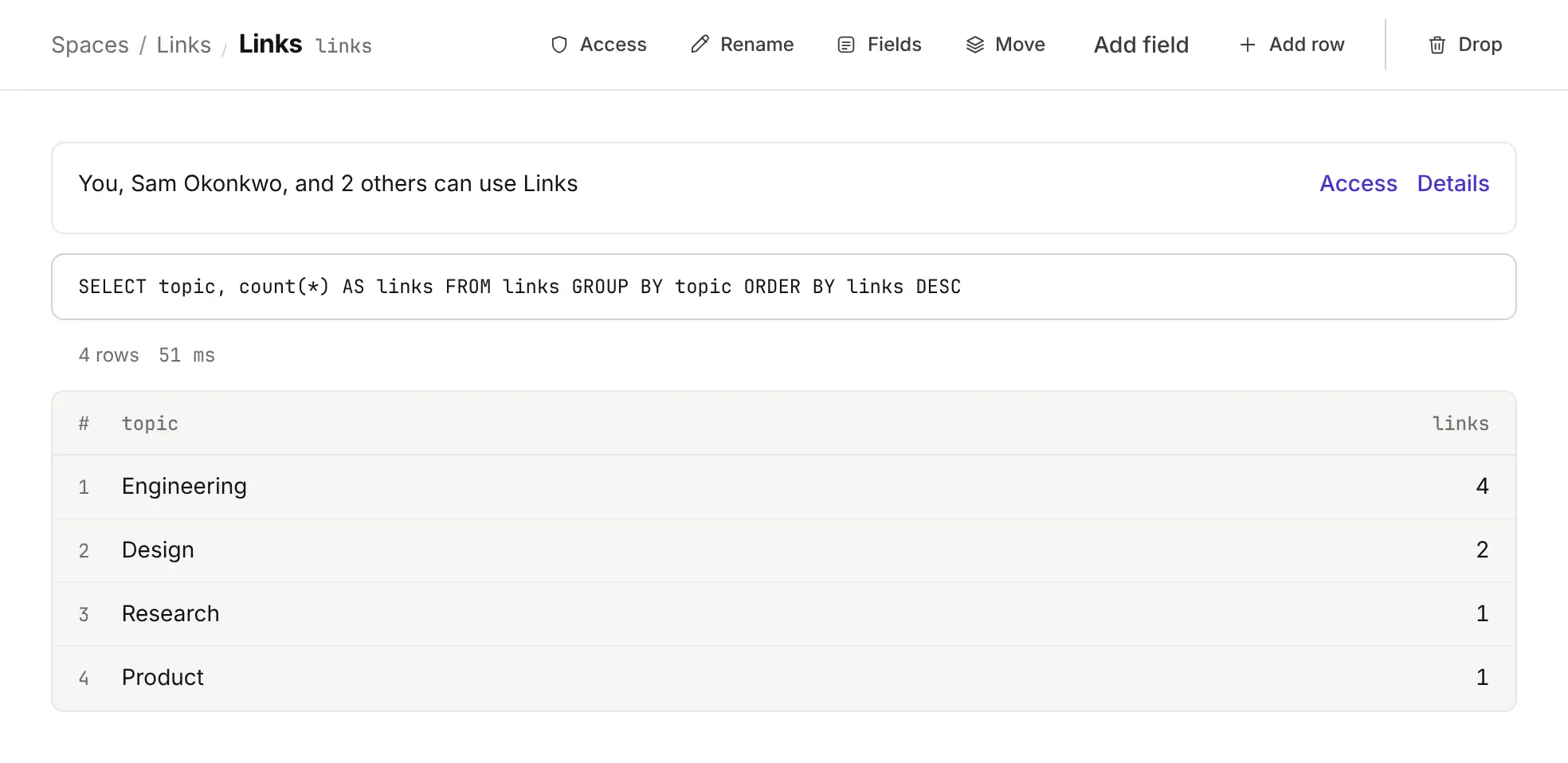
Task: Select the Engineering row topic cell
Action: coord(184,487)
